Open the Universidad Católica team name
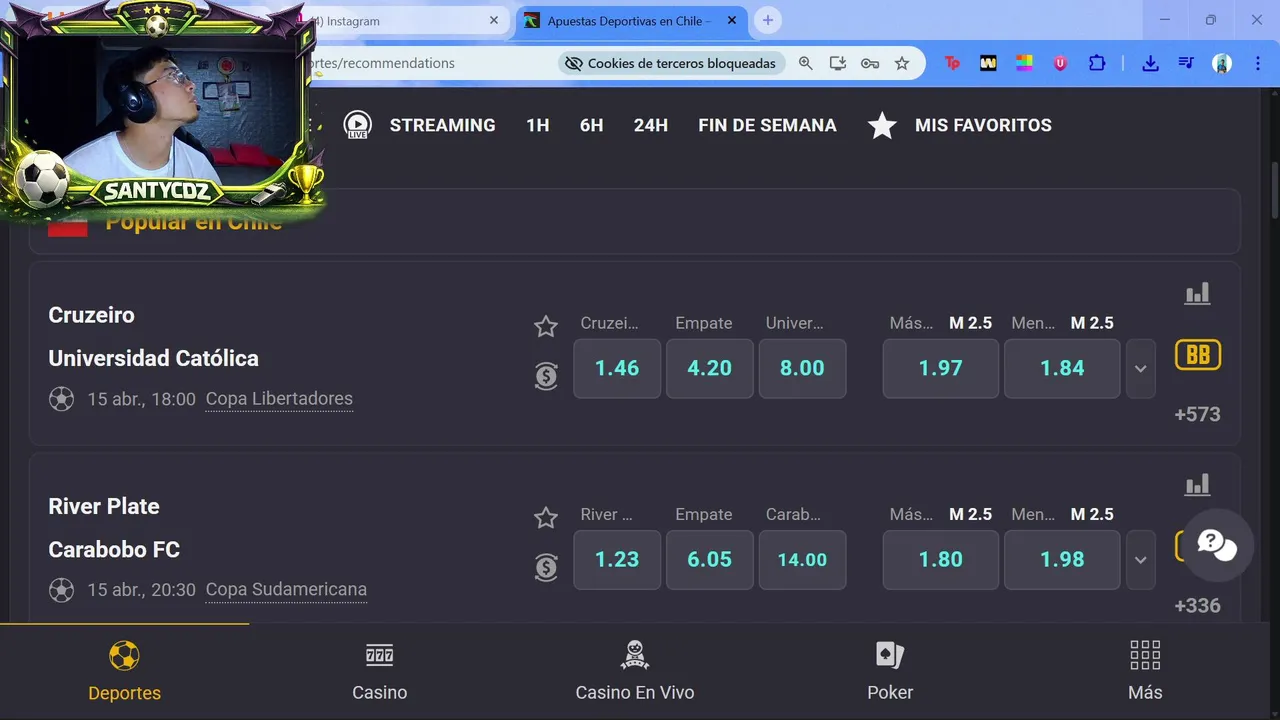Image resolution: width=1280 pixels, height=720 pixels. (153, 358)
